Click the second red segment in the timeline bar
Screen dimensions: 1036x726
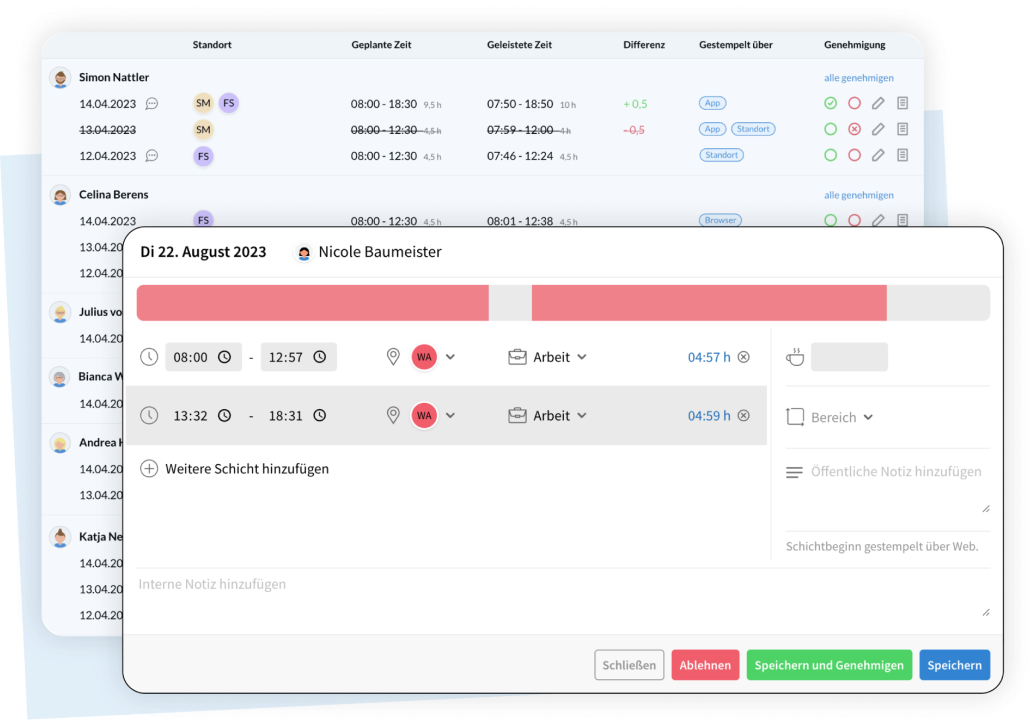(x=708, y=303)
